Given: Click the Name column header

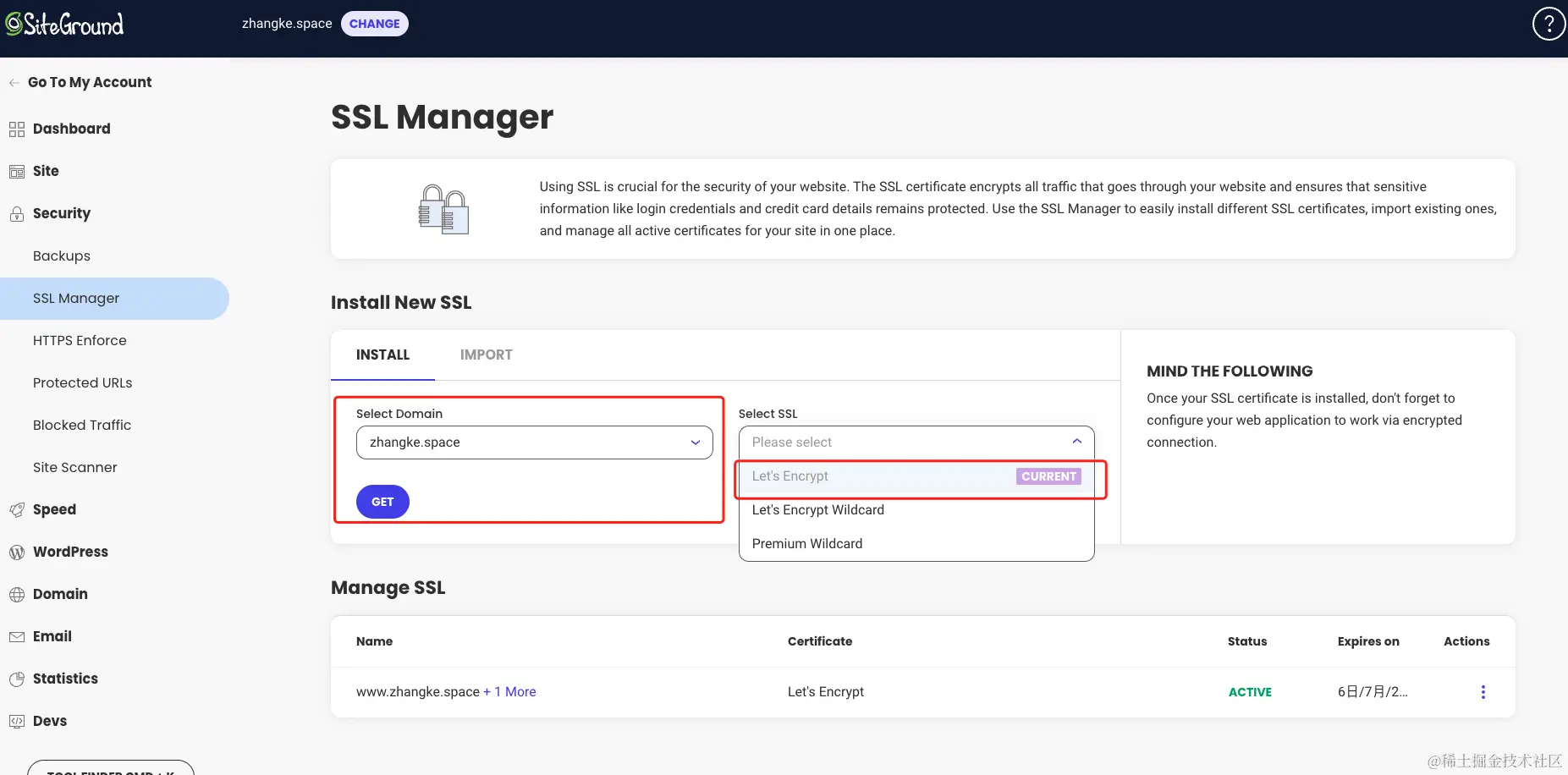Looking at the screenshot, I should pyautogui.click(x=374, y=641).
